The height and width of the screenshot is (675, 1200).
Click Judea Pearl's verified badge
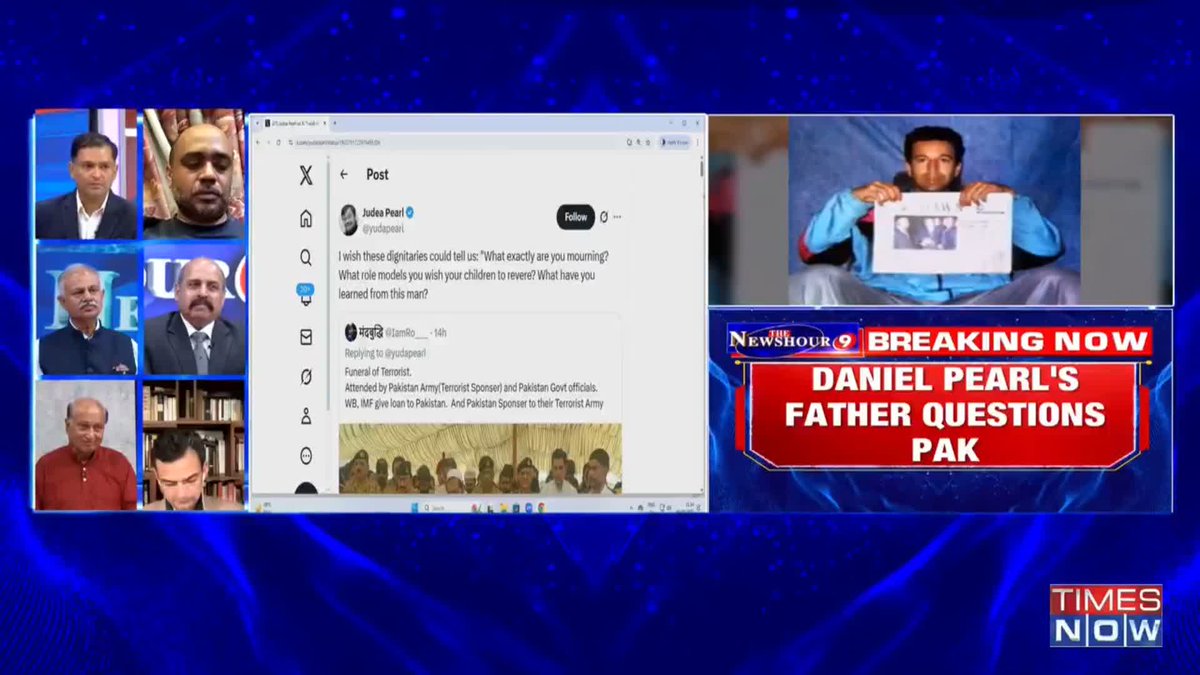tap(410, 213)
